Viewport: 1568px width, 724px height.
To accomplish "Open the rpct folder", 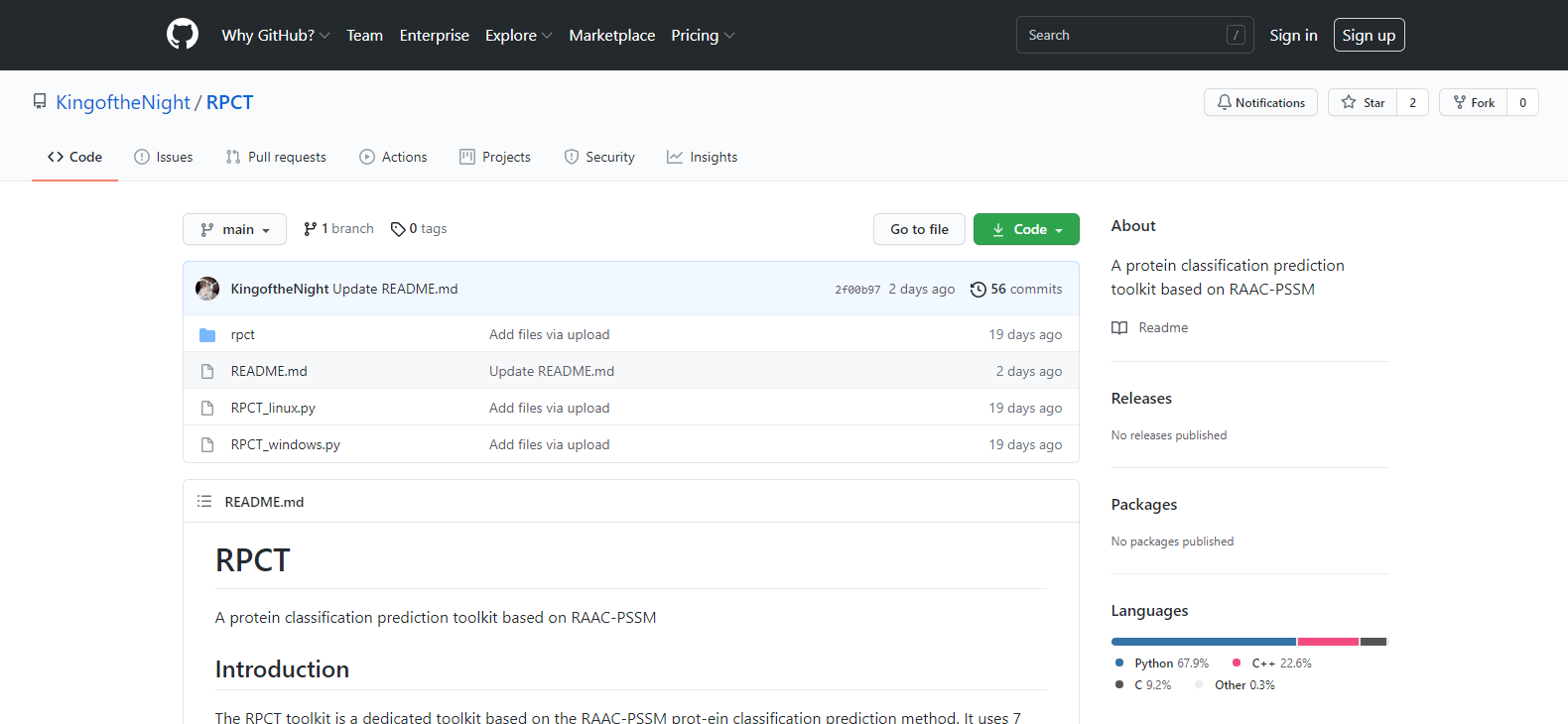I will tap(243, 334).
